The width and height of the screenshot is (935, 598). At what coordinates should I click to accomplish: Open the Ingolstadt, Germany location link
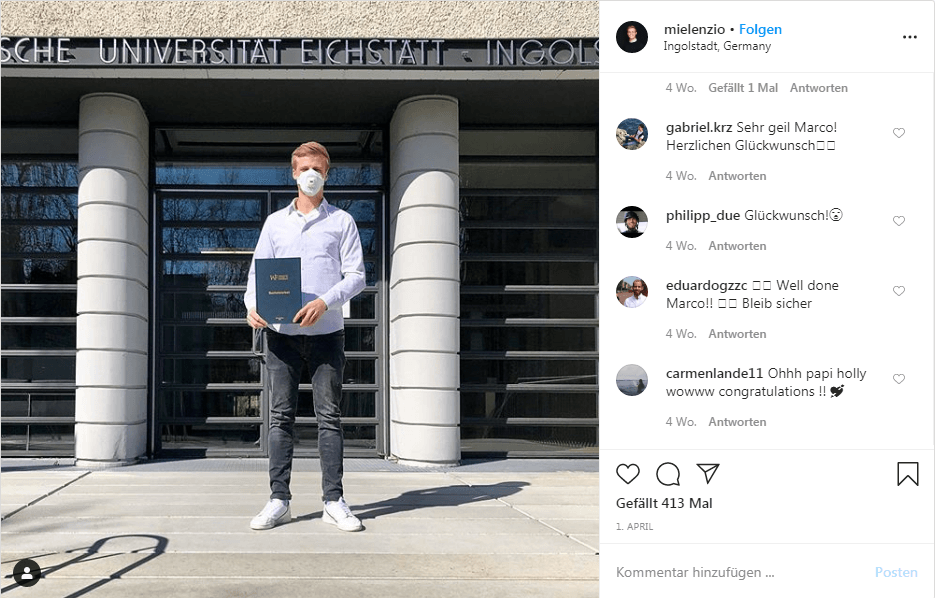click(717, 46)
